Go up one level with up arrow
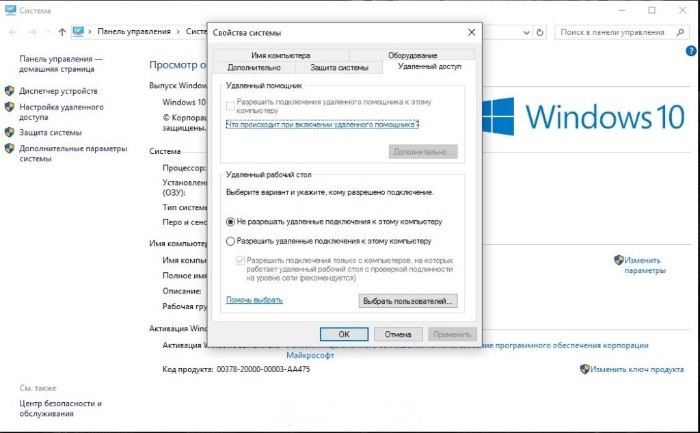 62,32
